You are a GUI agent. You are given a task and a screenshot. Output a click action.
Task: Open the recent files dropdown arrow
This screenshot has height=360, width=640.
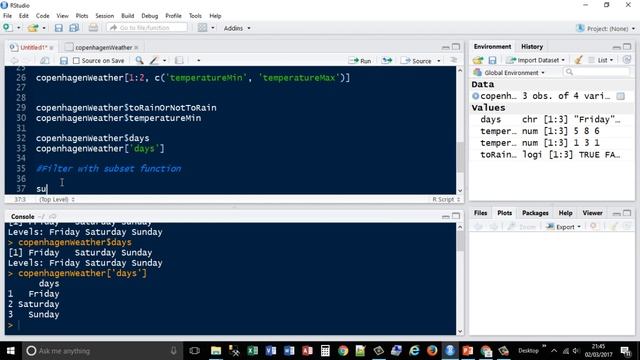click(44, 28)
